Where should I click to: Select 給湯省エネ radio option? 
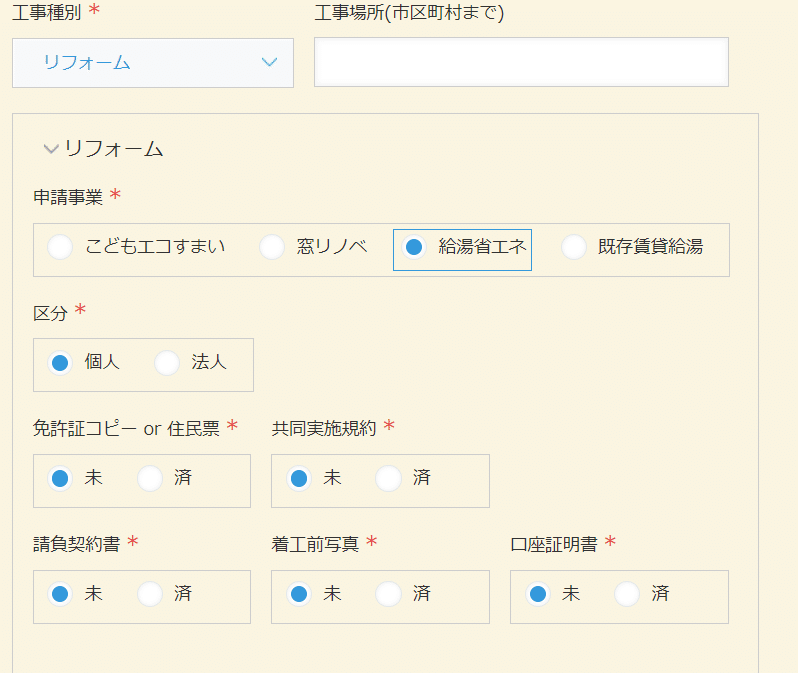(414, 247)
